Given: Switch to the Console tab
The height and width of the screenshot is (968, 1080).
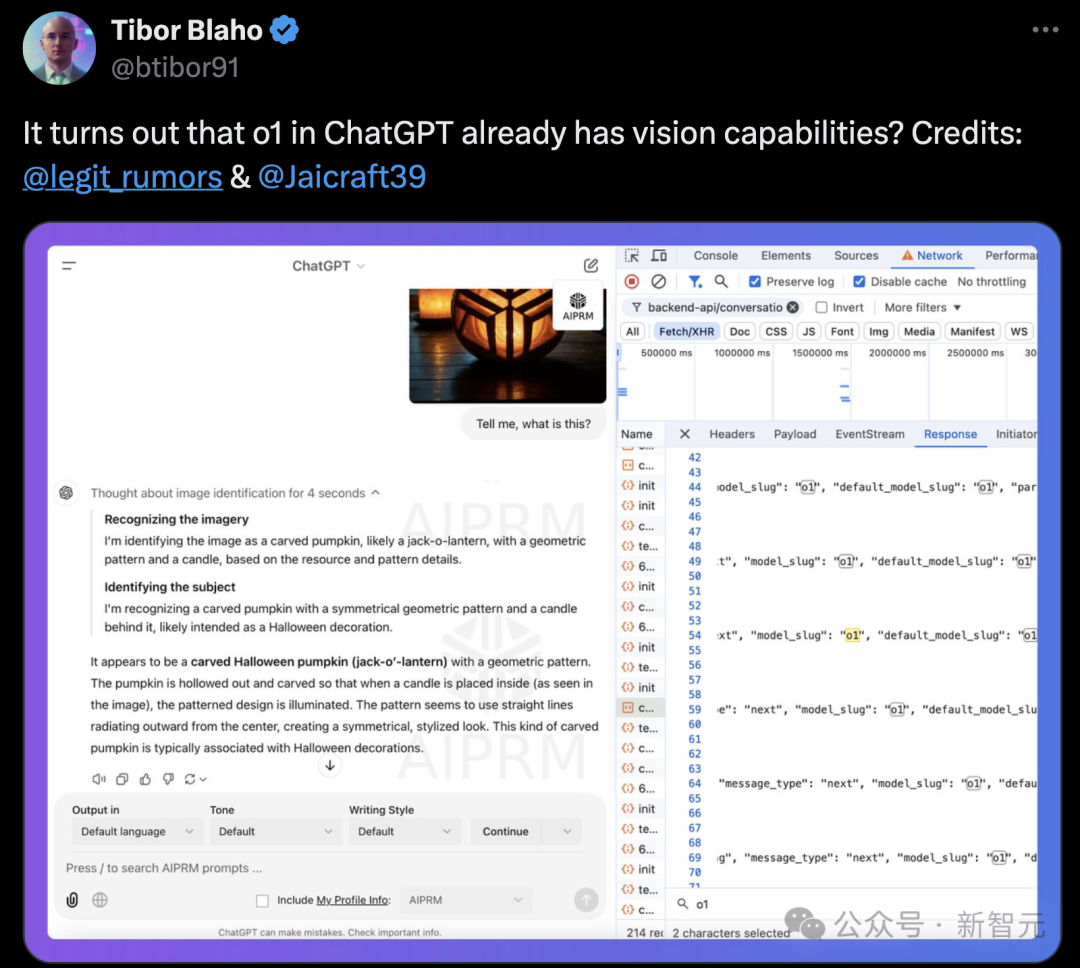Looking at the screenshot, I should click(716, 256).
